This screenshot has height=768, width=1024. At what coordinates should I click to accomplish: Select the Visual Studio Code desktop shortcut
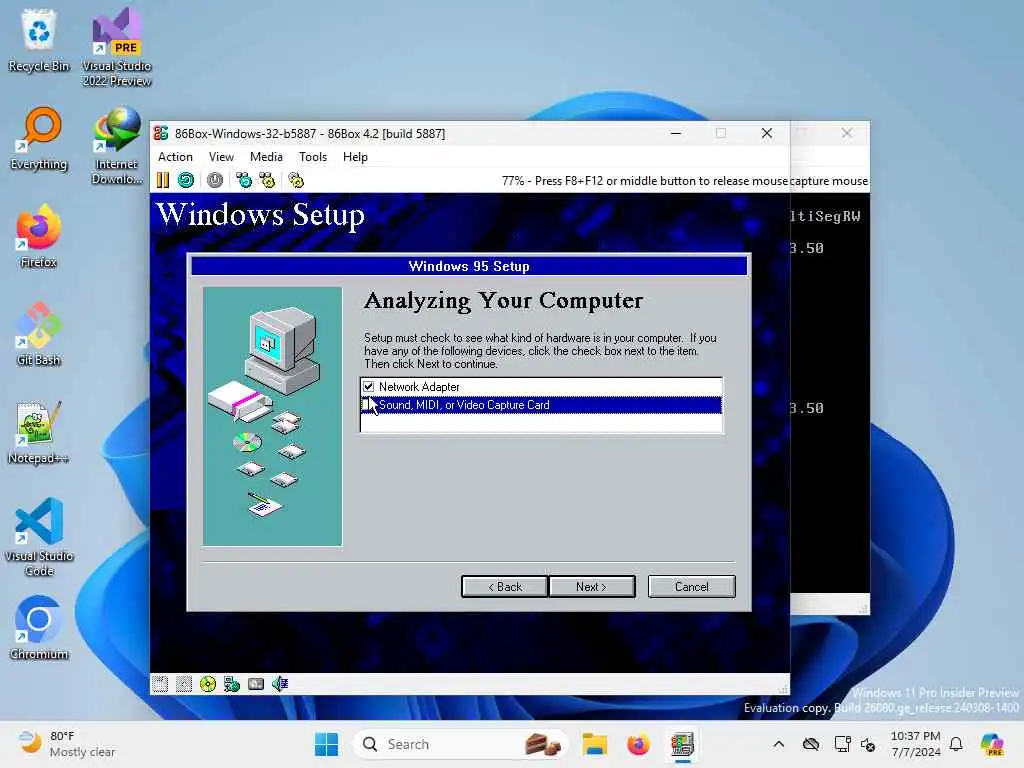pyautogui.click(x=39, y=537)
